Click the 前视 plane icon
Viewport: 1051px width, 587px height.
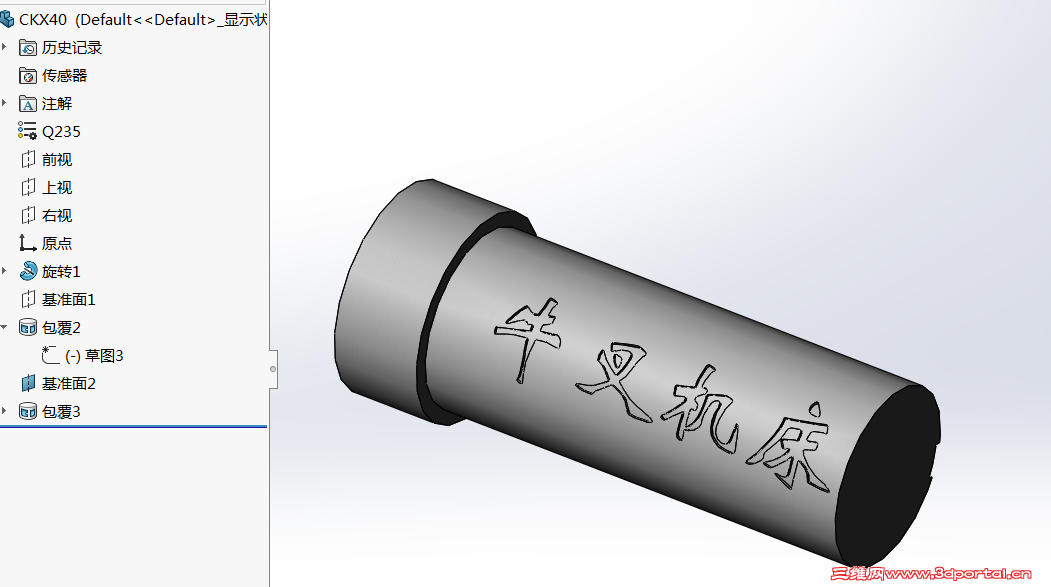tap(27, 159)
